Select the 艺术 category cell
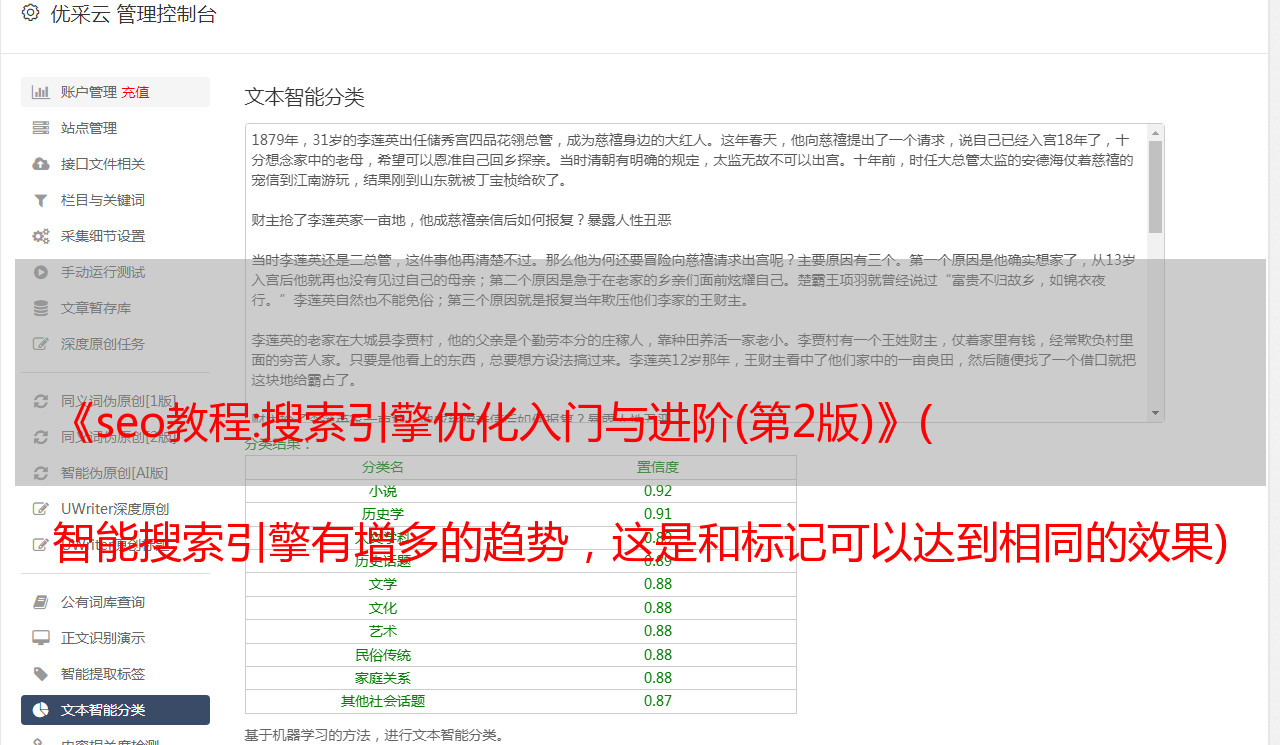Viewport: 1280px width, 745px height. coord(383,631)
